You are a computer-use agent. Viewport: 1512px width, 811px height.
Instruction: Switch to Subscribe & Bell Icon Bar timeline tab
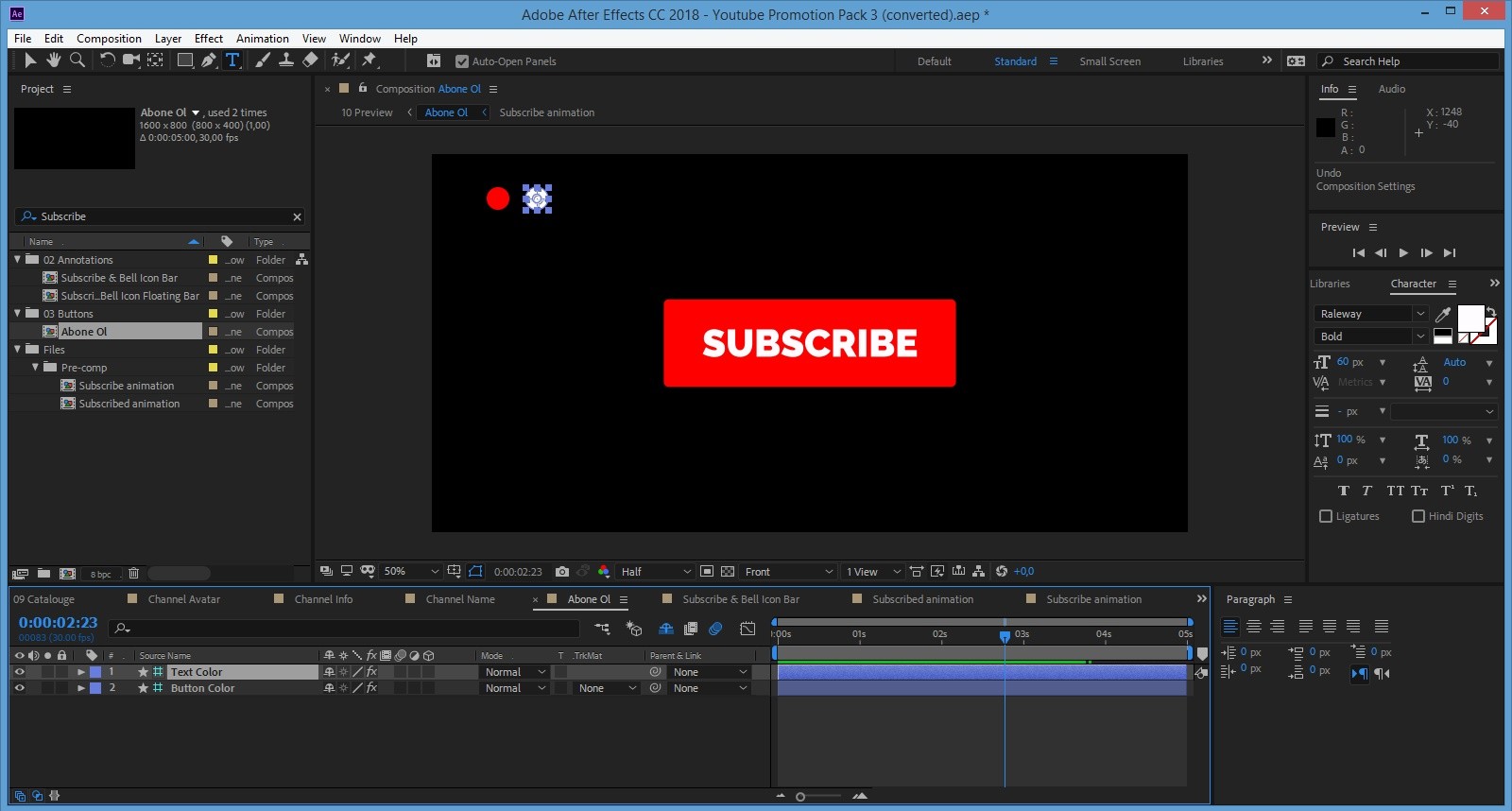(x=741, y=599)
